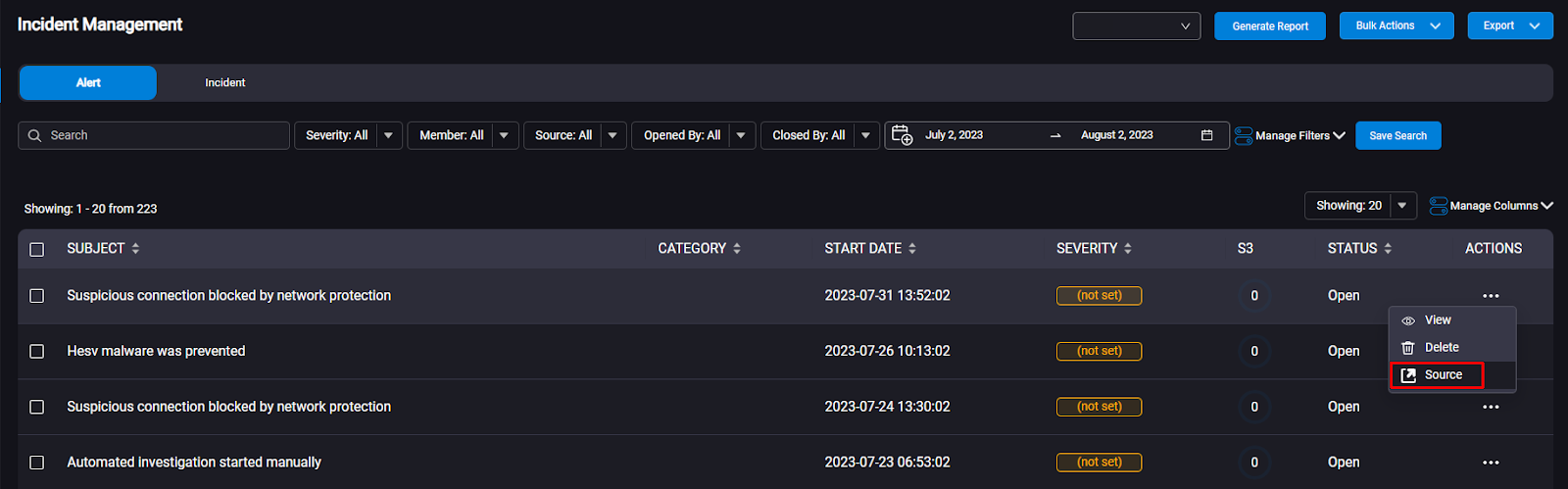
Task: Click the Save Search button
Action: click(x=1397, y=135)
